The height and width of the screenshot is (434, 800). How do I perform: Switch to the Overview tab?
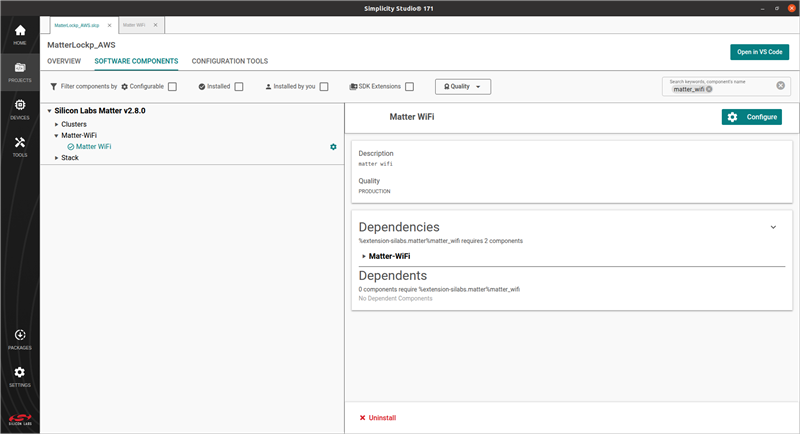[64, 62]
